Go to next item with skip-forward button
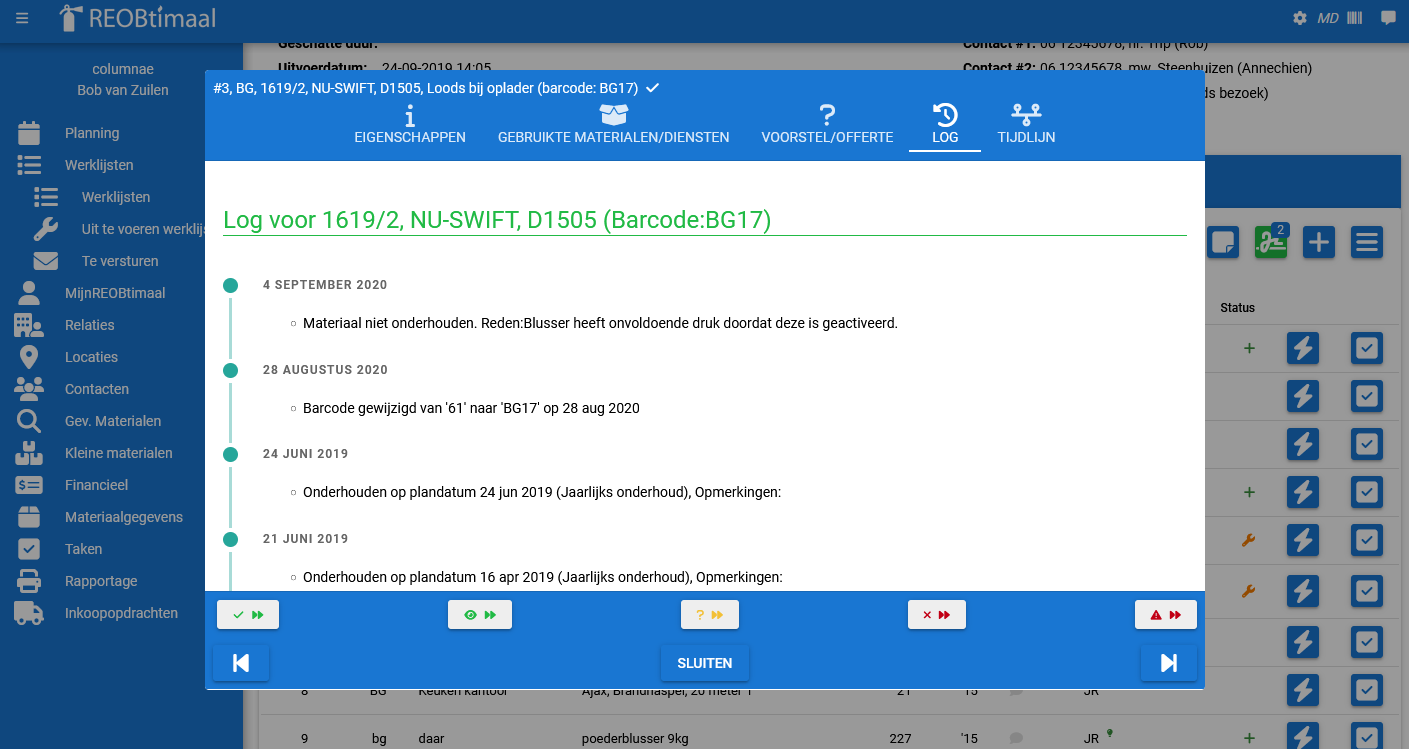 tap(1168, 663)
